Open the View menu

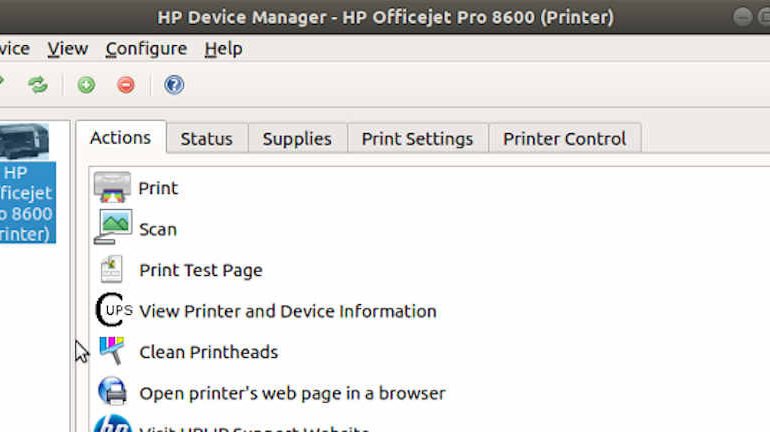tap(67, 48)
